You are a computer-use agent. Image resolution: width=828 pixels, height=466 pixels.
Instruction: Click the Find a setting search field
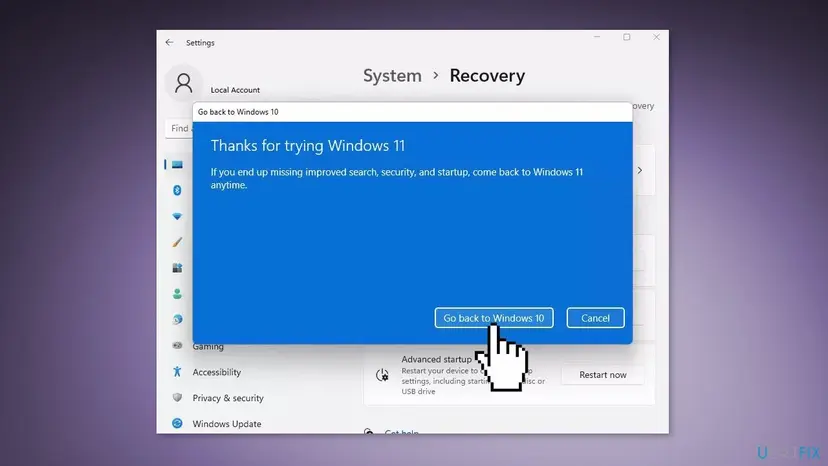point(179,128)
